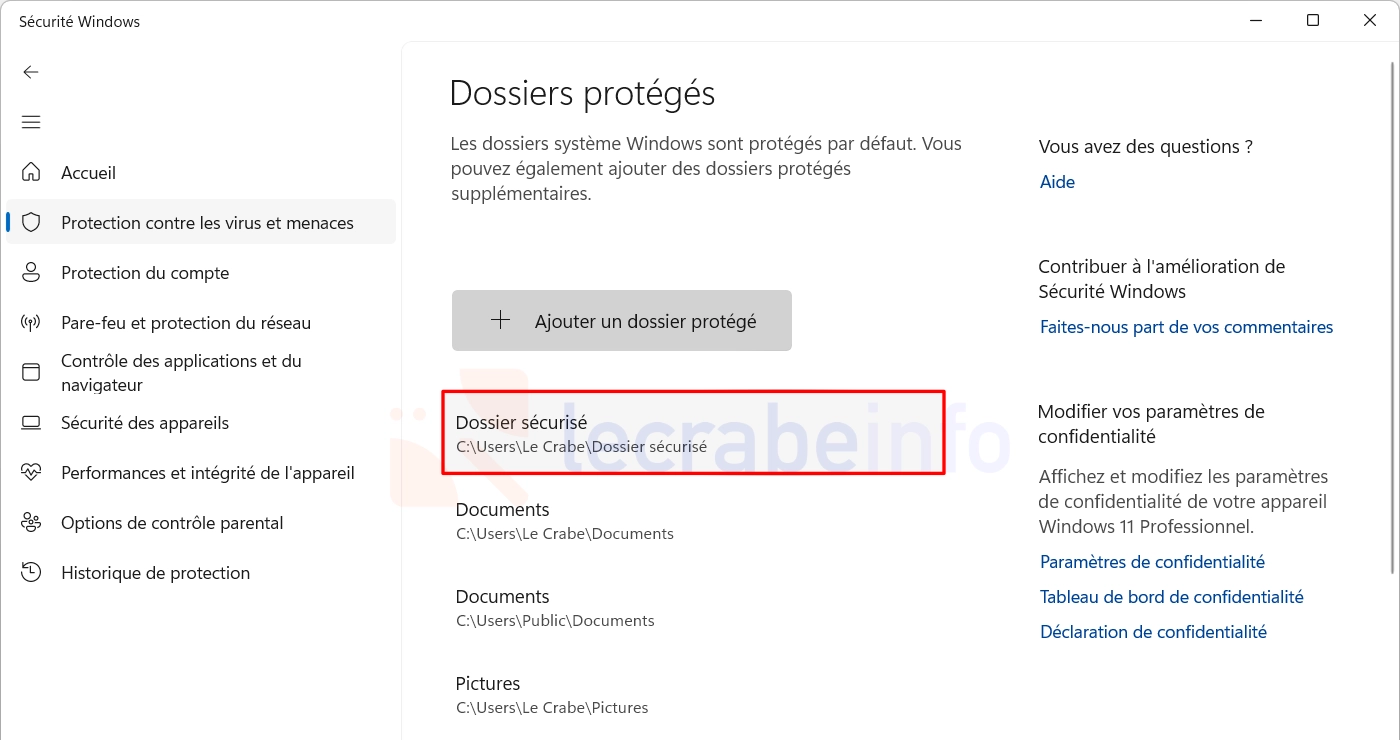
Task: Open the protection history clock icon
Action: click(31, 572)
